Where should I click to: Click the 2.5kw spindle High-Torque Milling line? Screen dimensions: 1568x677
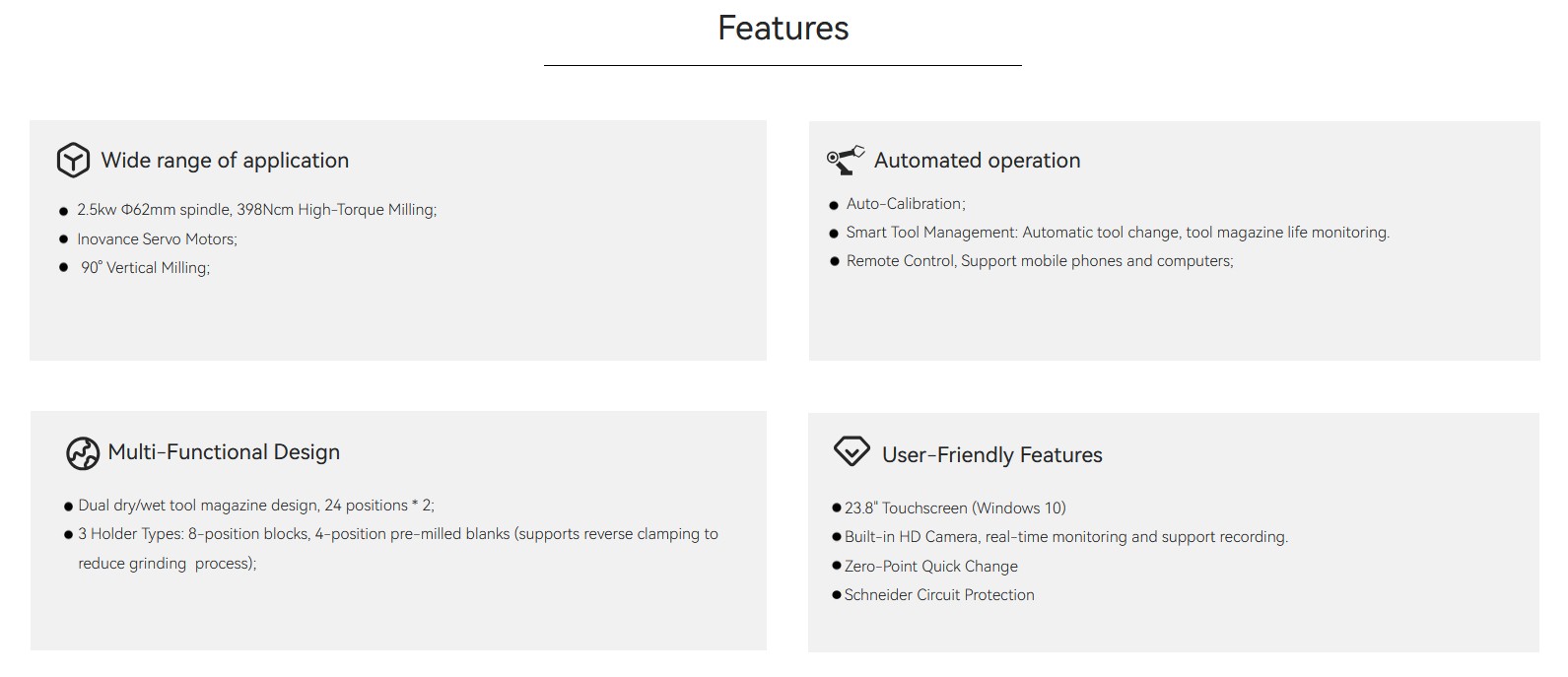tap(256, 210)
